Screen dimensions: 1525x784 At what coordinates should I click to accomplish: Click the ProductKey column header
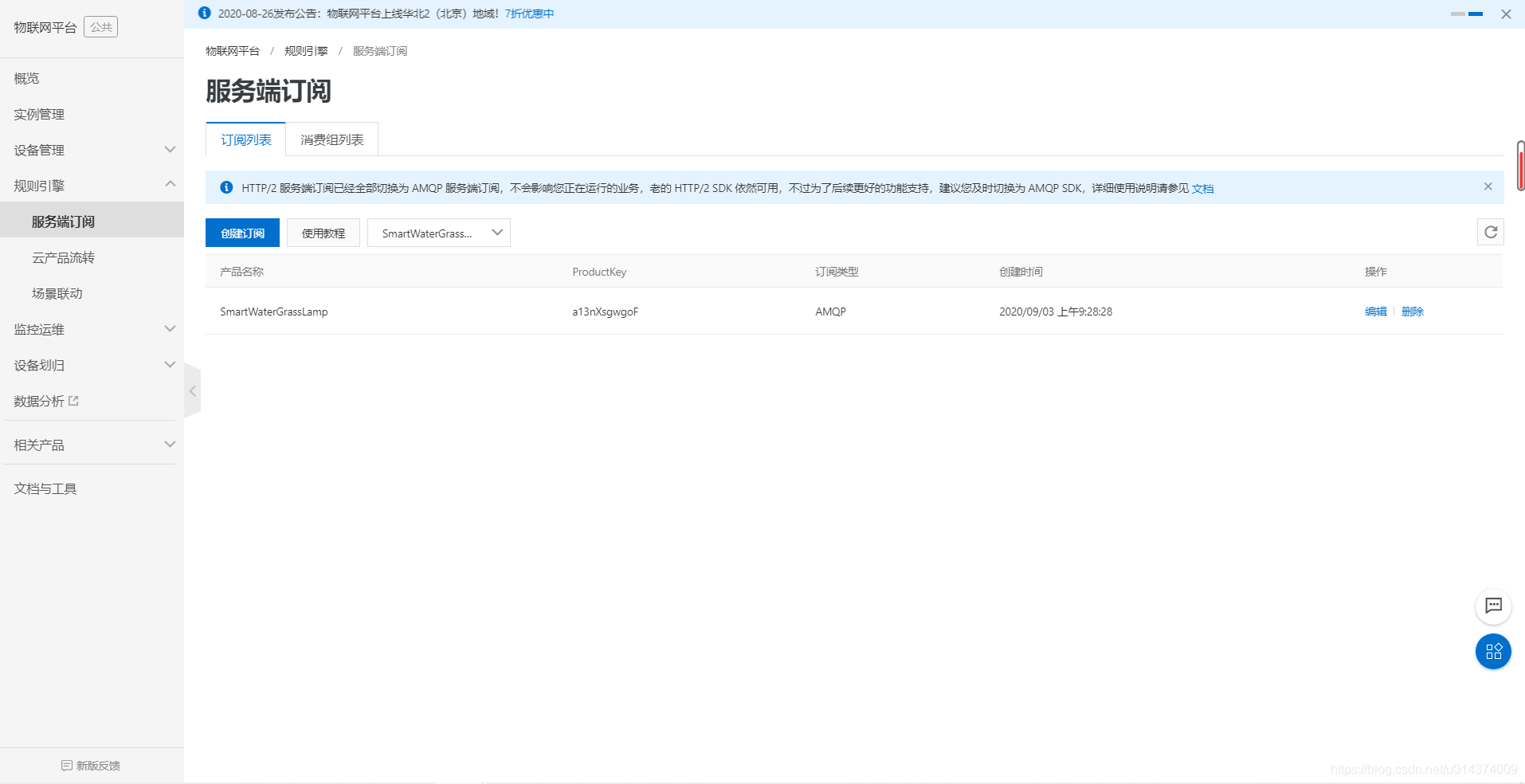pyautogui.click(x=599, y=272)
